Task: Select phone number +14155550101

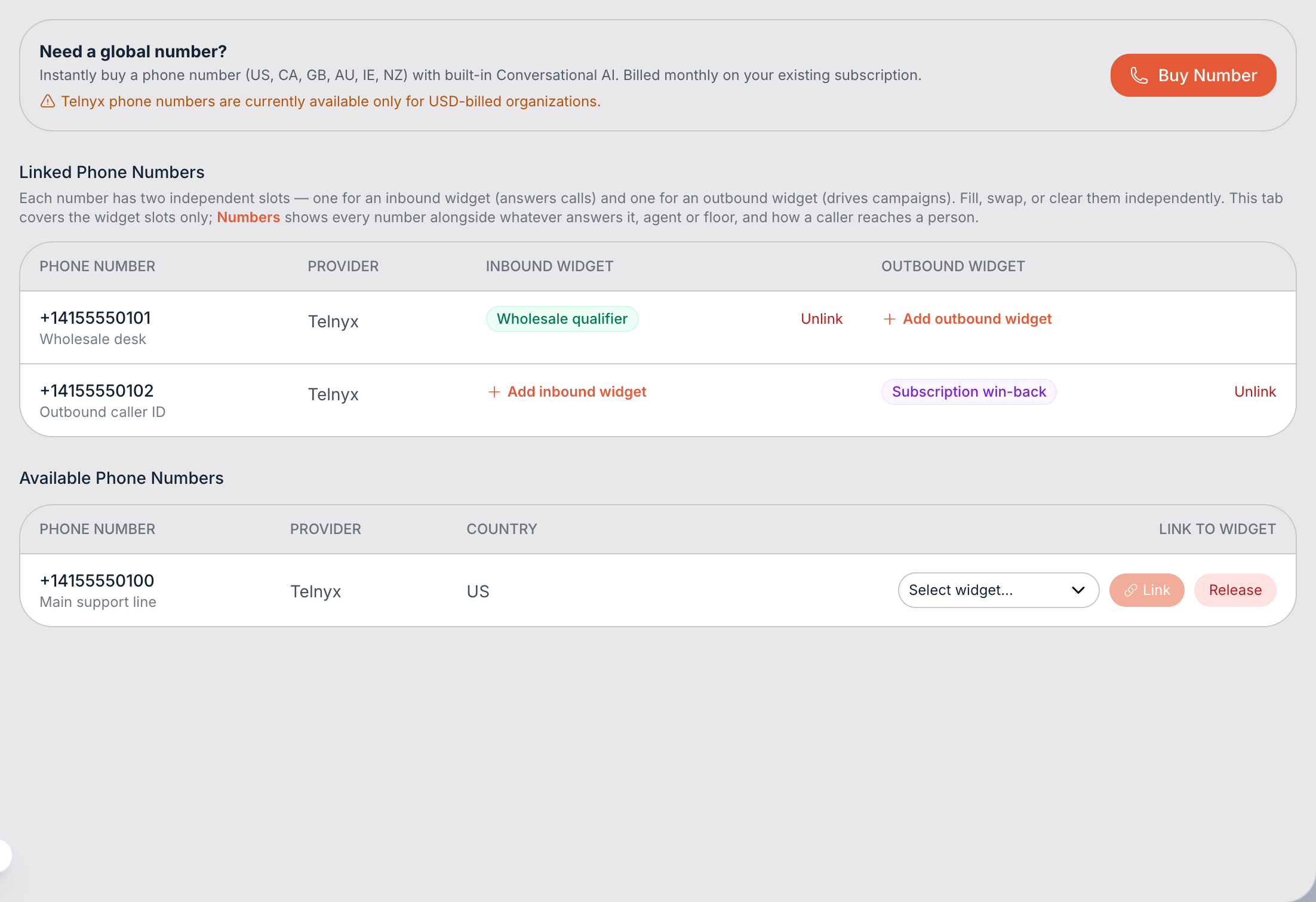Action: (96, 318)
